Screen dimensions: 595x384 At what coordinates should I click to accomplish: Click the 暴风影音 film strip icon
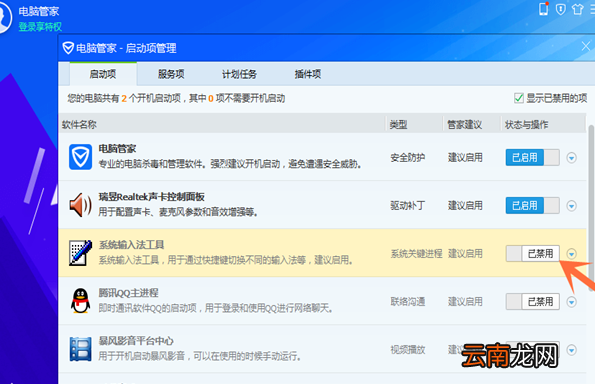[80, 349]
